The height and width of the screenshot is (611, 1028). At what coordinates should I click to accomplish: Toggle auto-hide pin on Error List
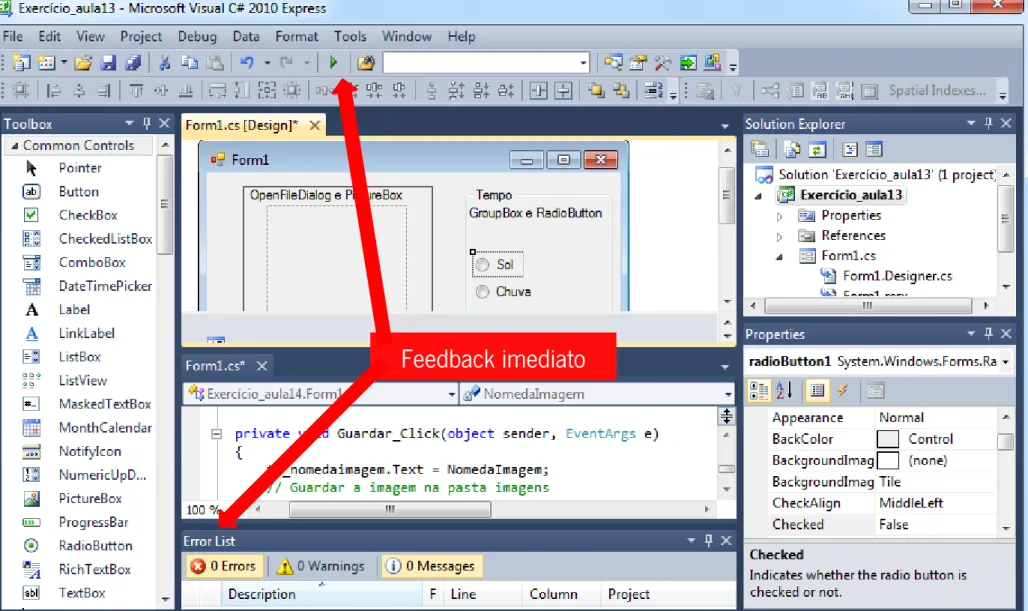click(x=709, y=540)
